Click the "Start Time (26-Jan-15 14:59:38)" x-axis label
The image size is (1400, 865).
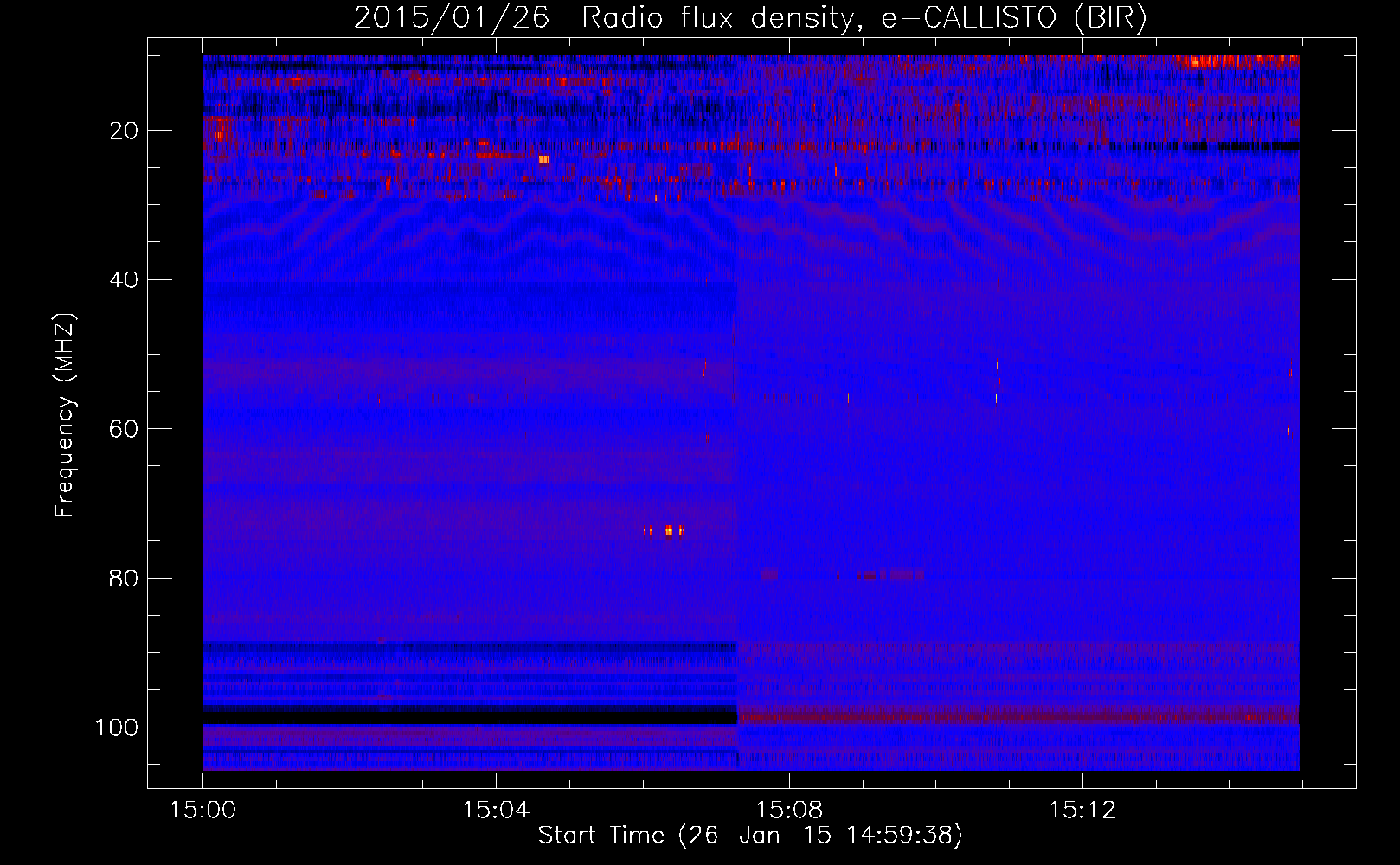point(750,836)
